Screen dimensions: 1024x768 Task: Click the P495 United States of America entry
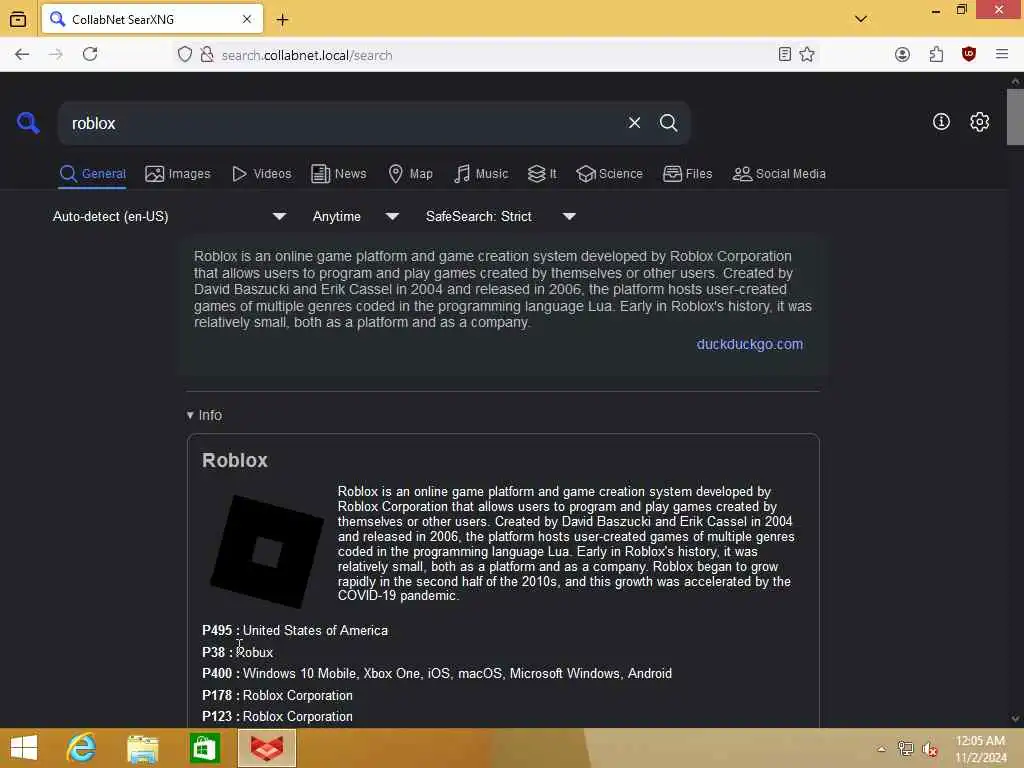tap(295, 630)
